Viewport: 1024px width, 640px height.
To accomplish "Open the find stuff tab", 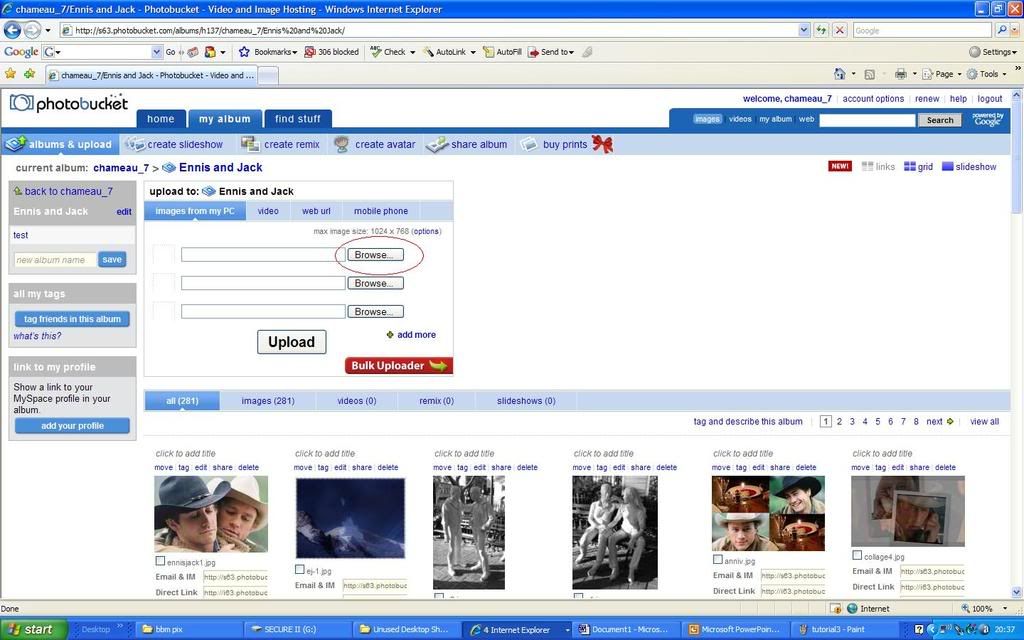I will 298,119.
